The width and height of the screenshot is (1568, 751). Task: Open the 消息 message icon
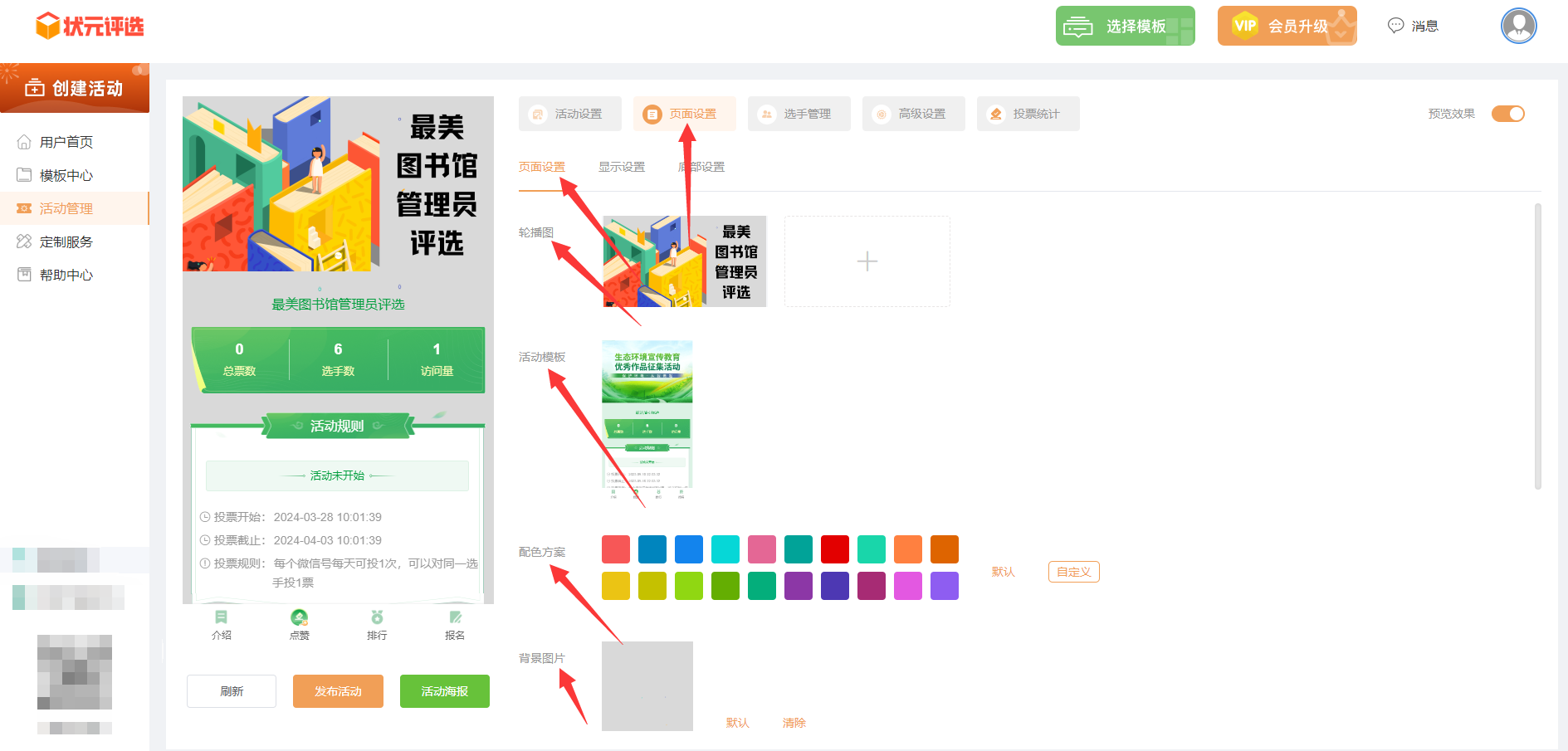coord(1396,26)
